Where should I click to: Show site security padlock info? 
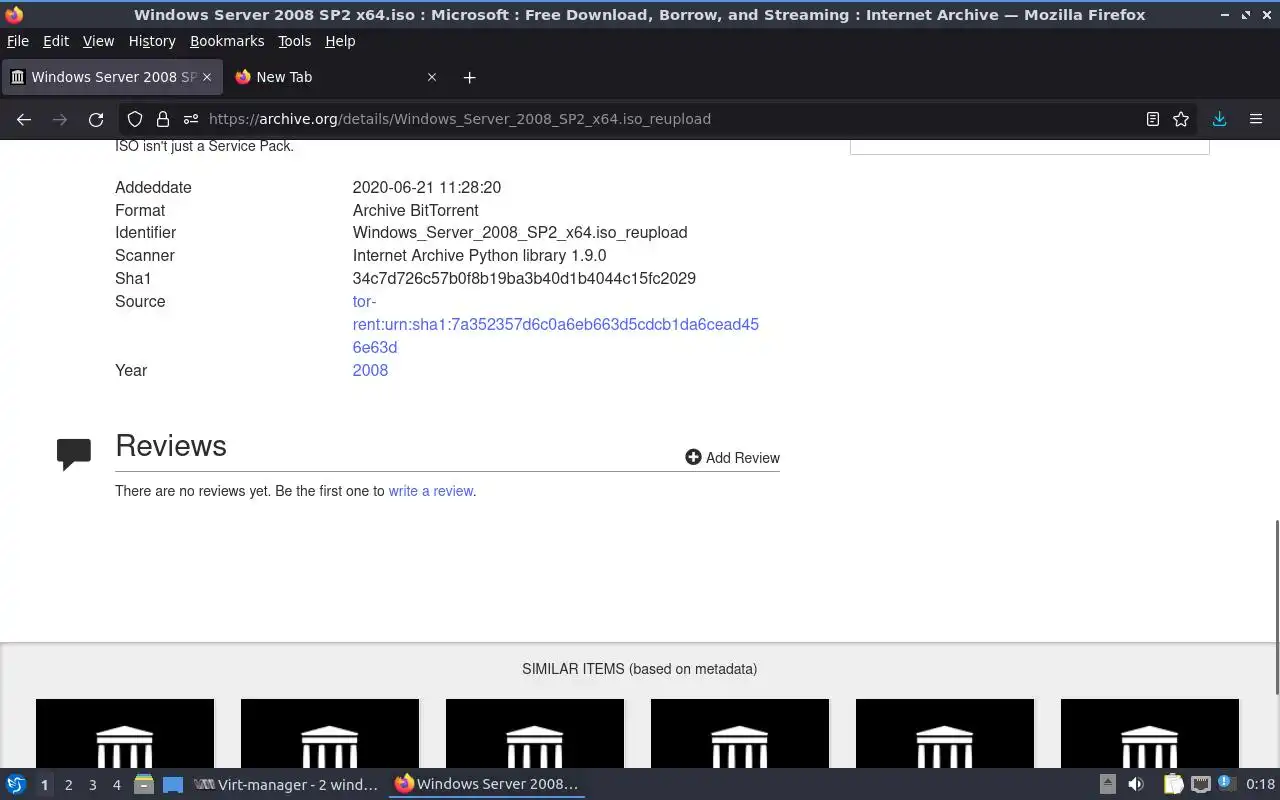coord(163,119)
